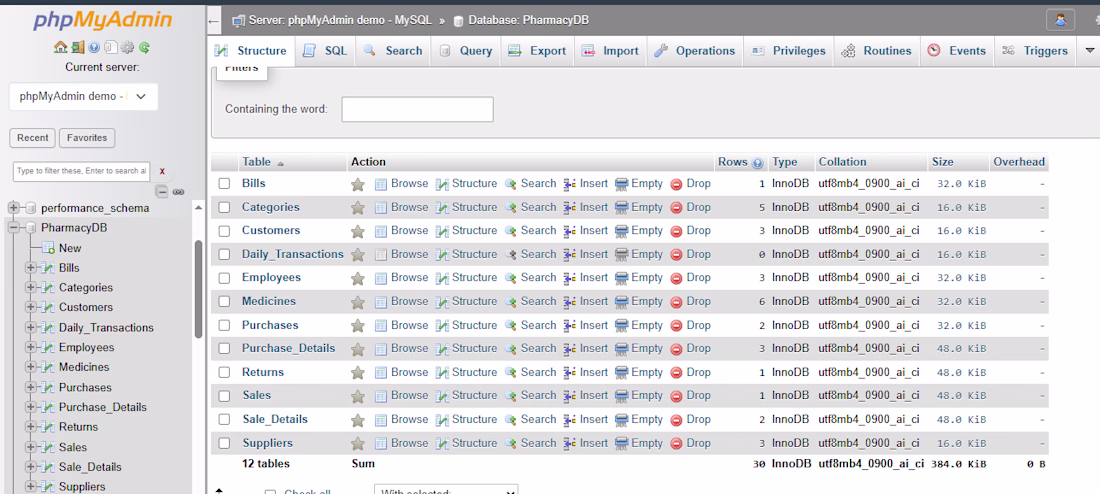Click Browse icon for Employees table

pos(381,278)
